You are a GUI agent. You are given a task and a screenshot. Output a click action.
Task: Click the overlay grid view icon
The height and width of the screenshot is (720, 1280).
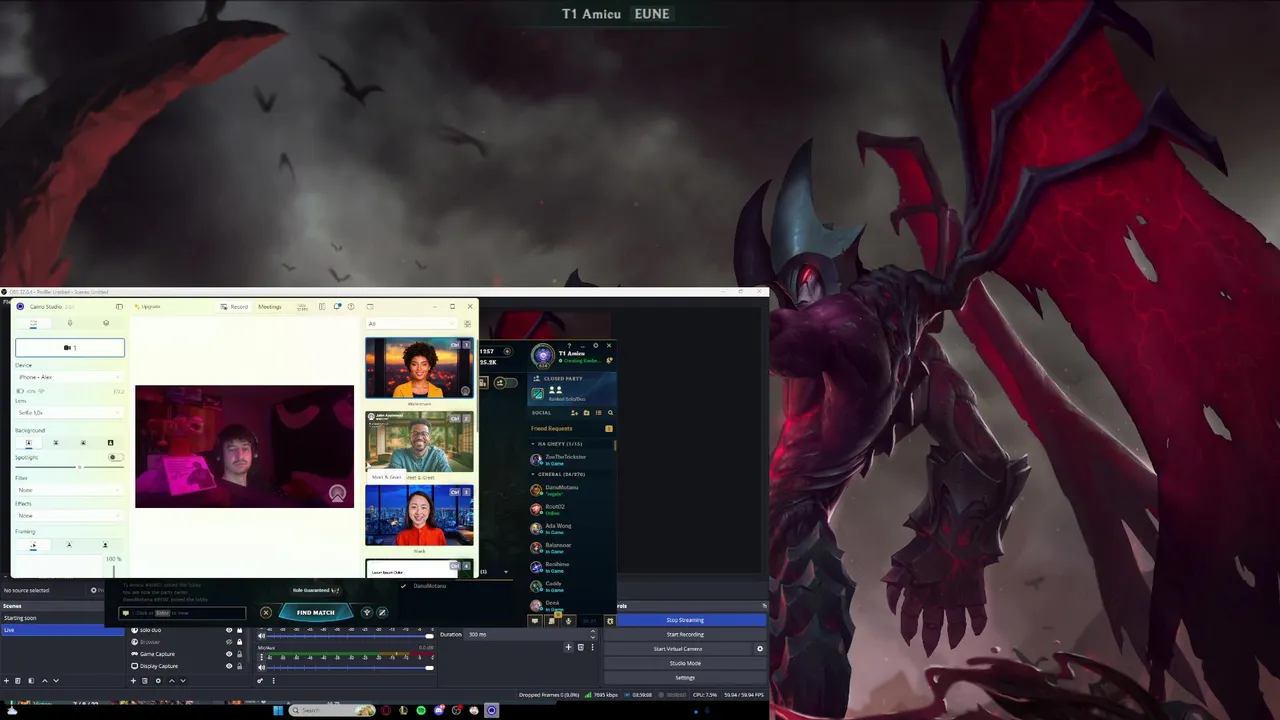[x=467, y=323]
